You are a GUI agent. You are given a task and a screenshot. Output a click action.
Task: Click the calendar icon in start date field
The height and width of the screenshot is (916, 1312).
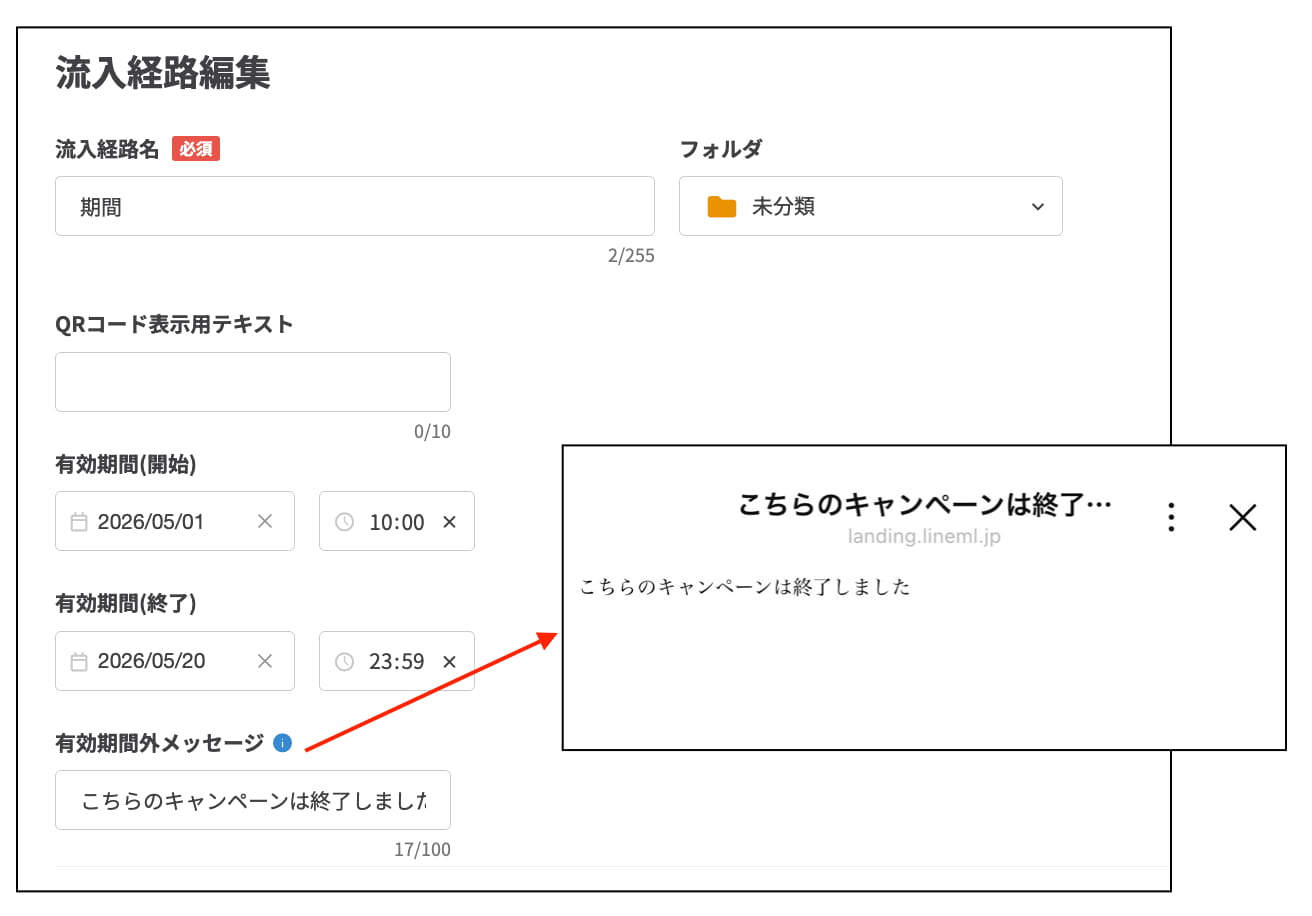tap(79, 522)
